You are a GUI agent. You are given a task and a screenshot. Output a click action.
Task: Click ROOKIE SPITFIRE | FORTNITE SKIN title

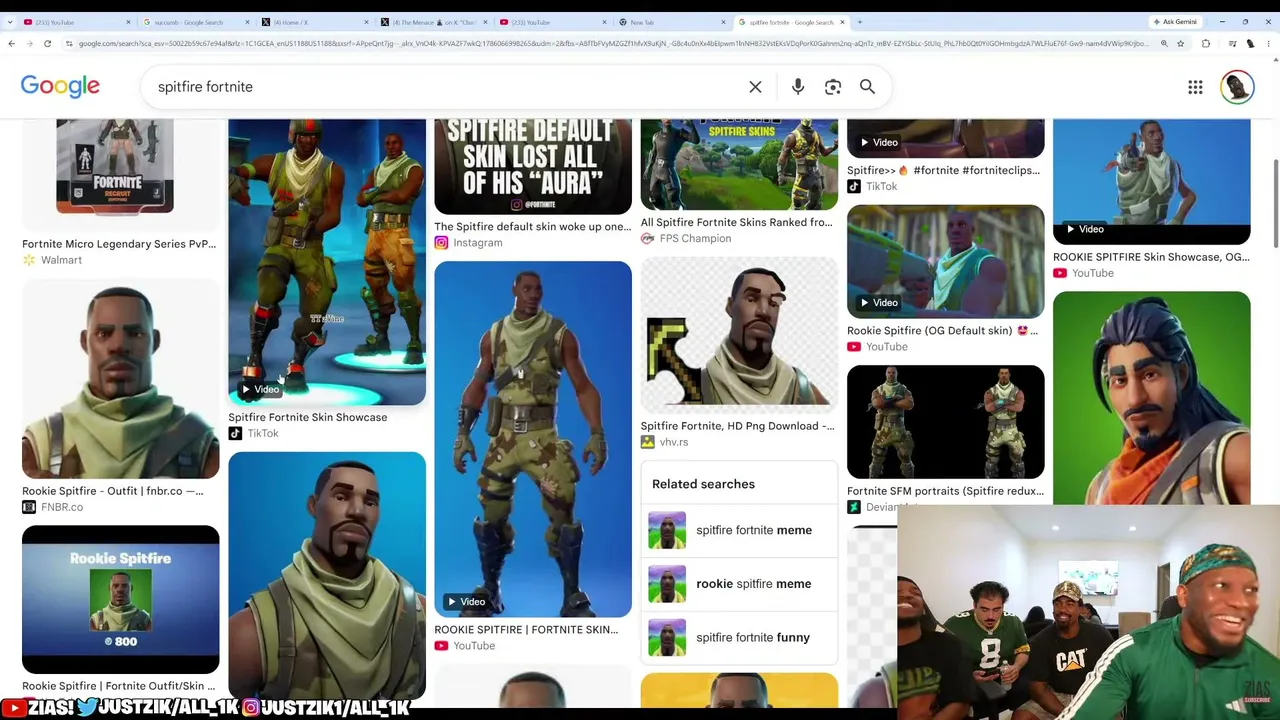pyautogui.click(x=526, y=630)
